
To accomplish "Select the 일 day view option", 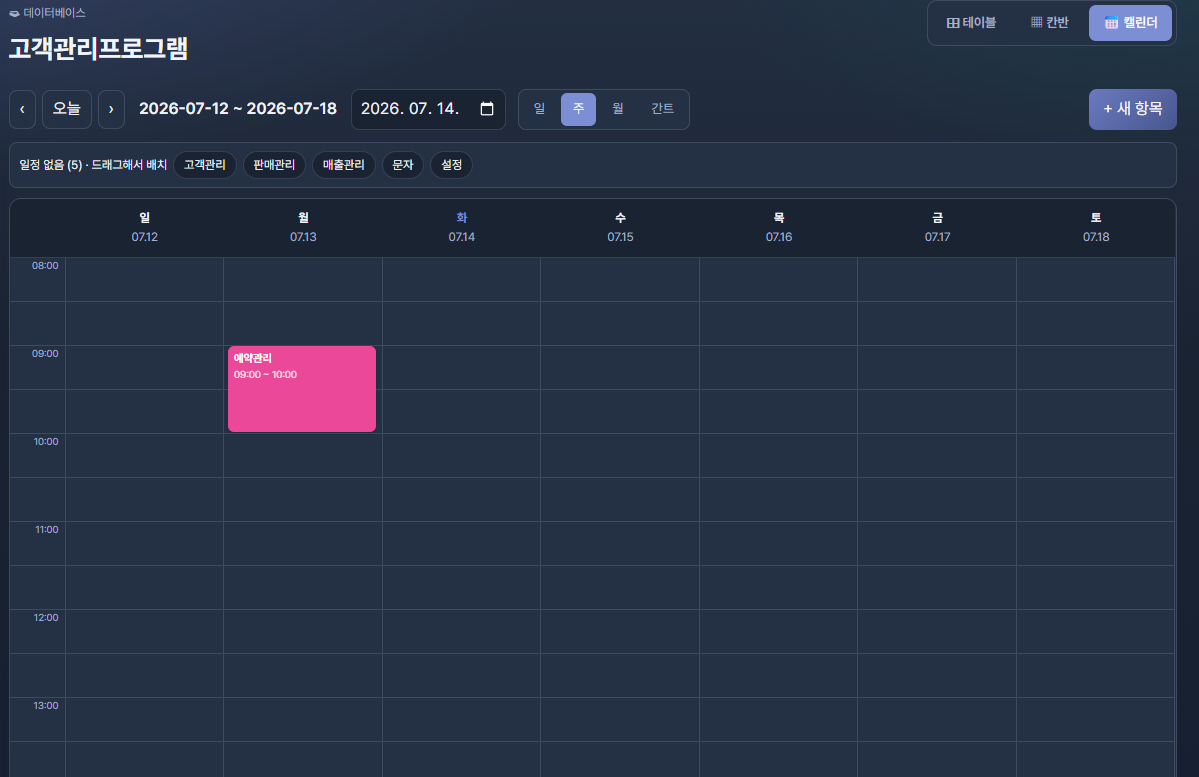I will pyautogui.click(x=539, y=109).
